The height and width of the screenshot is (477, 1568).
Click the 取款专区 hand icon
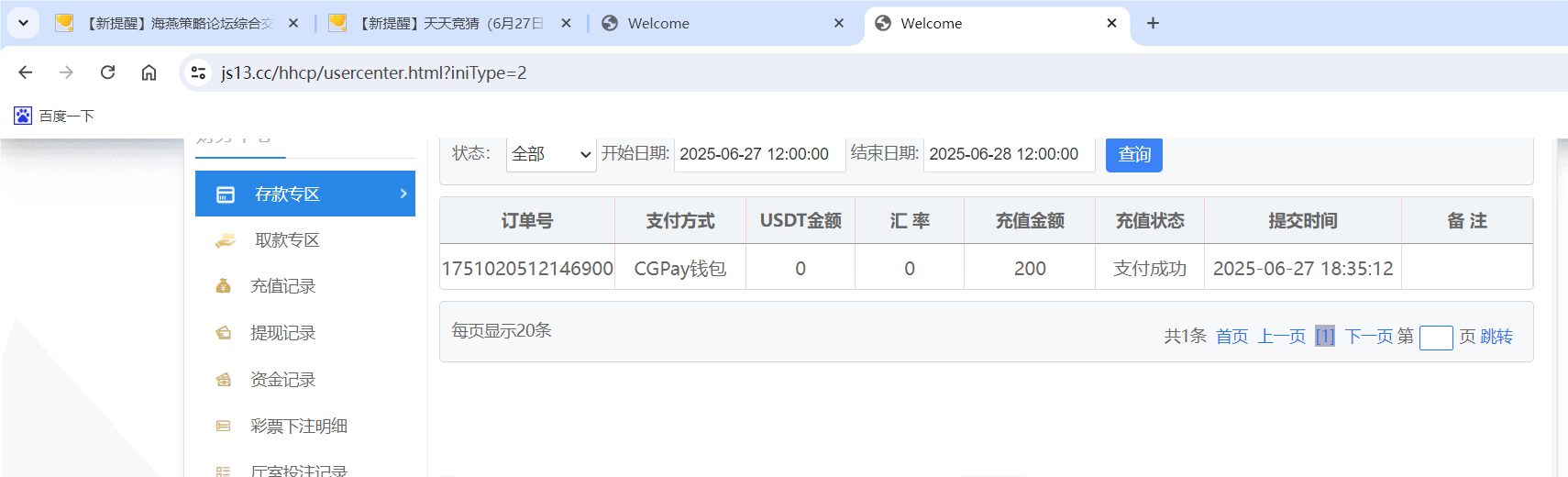point(225,240)
